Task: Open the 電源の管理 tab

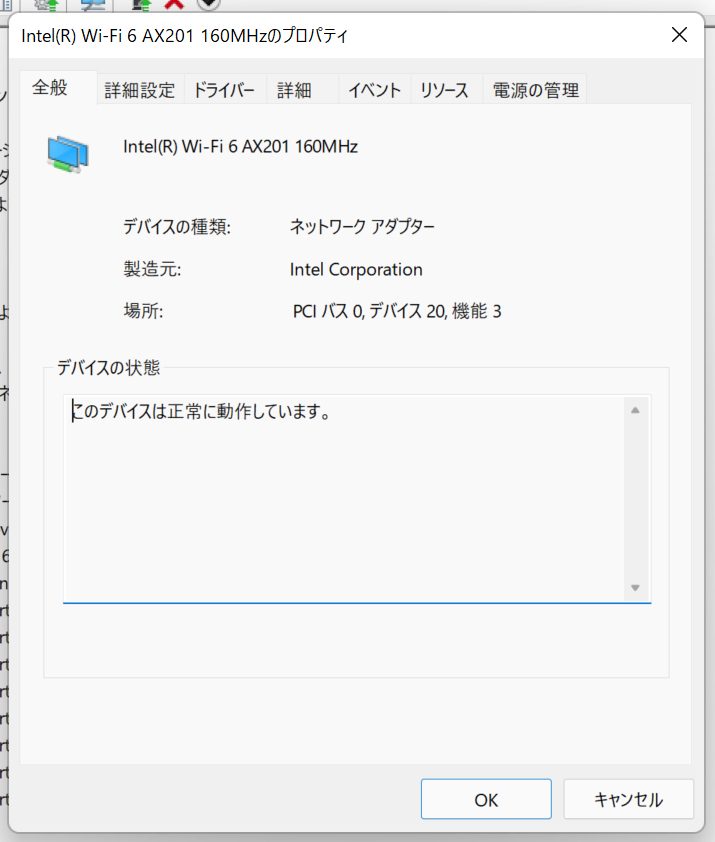Action: (536, 90)
